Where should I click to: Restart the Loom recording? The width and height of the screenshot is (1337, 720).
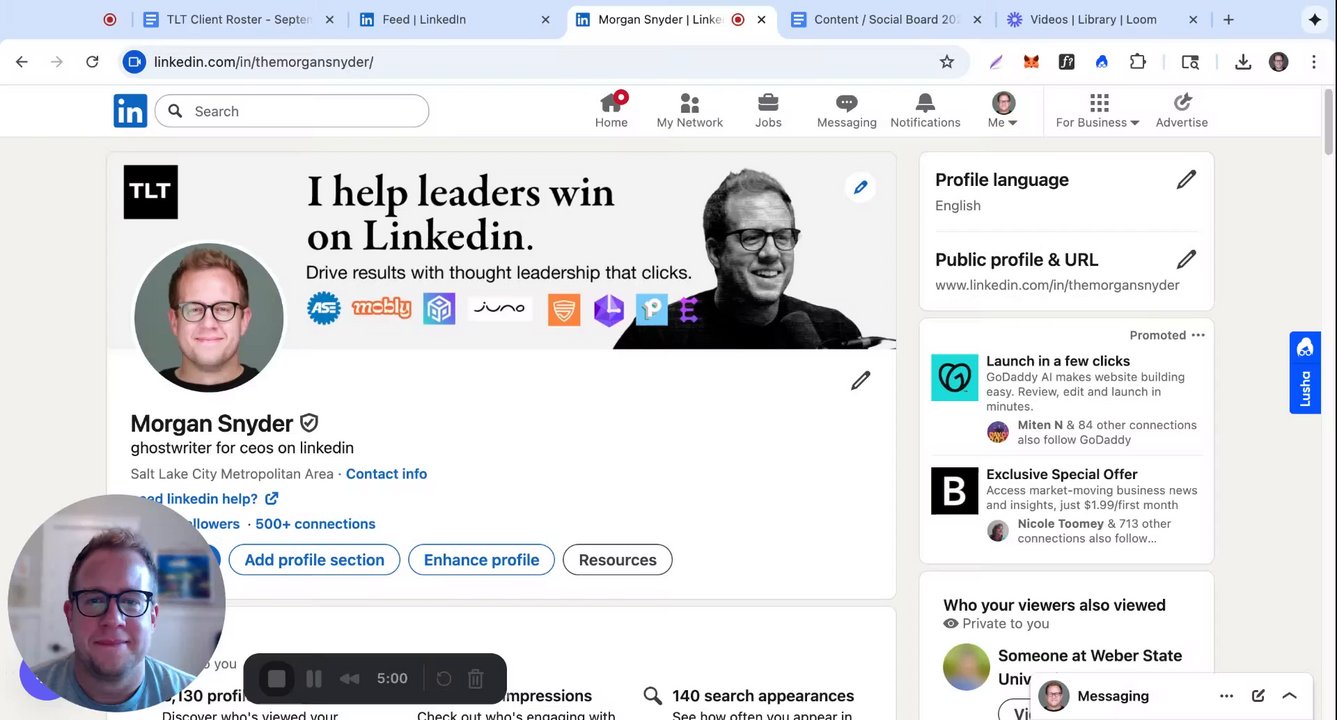[444, 679]
